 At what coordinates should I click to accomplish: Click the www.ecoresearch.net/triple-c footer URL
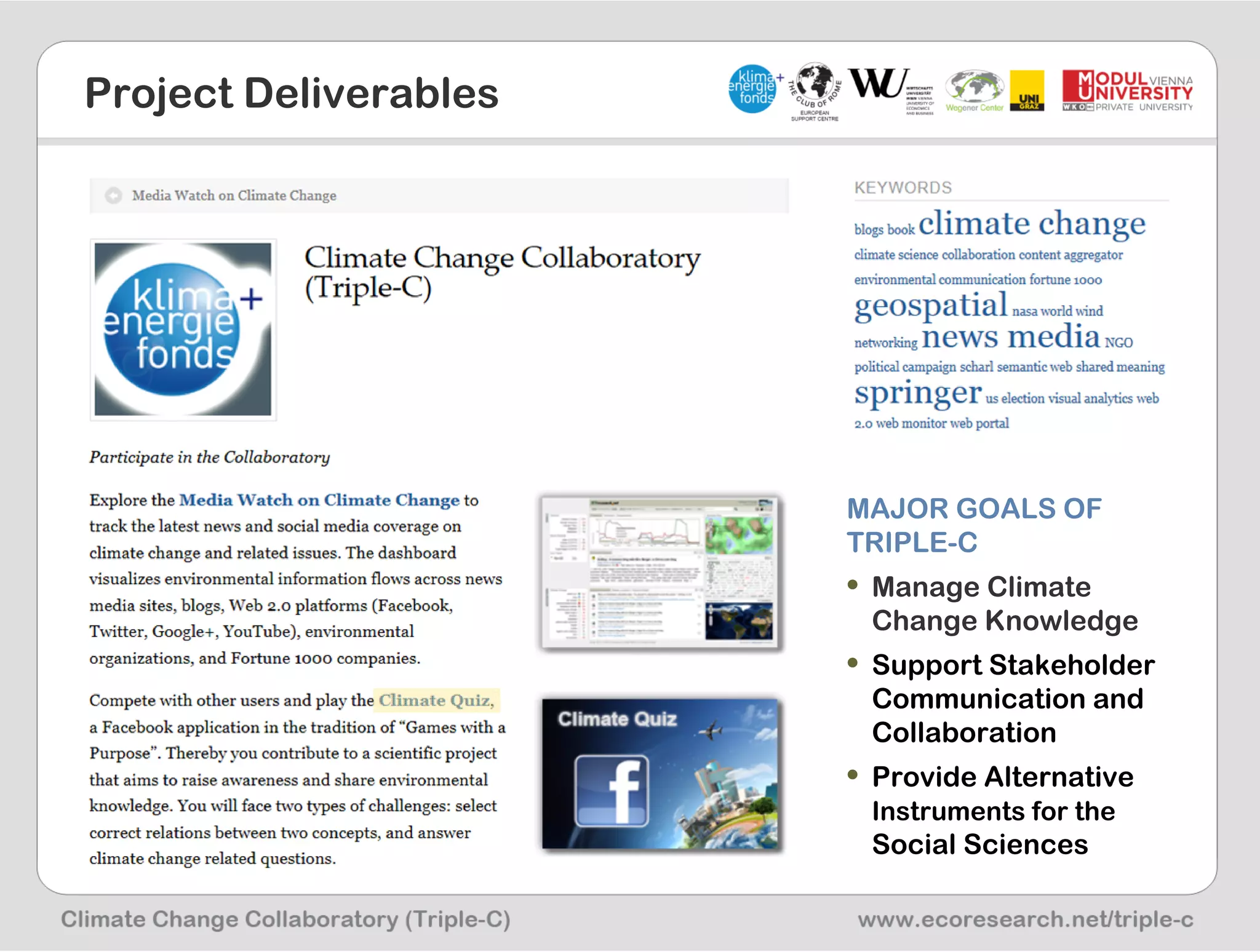click(x=1025, y=919)
